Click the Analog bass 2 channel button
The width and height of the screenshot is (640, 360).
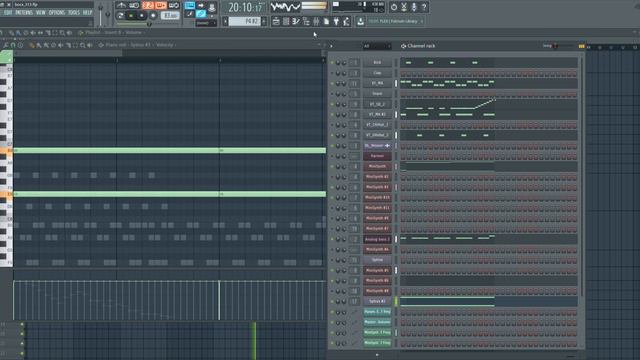coord(377,239)
